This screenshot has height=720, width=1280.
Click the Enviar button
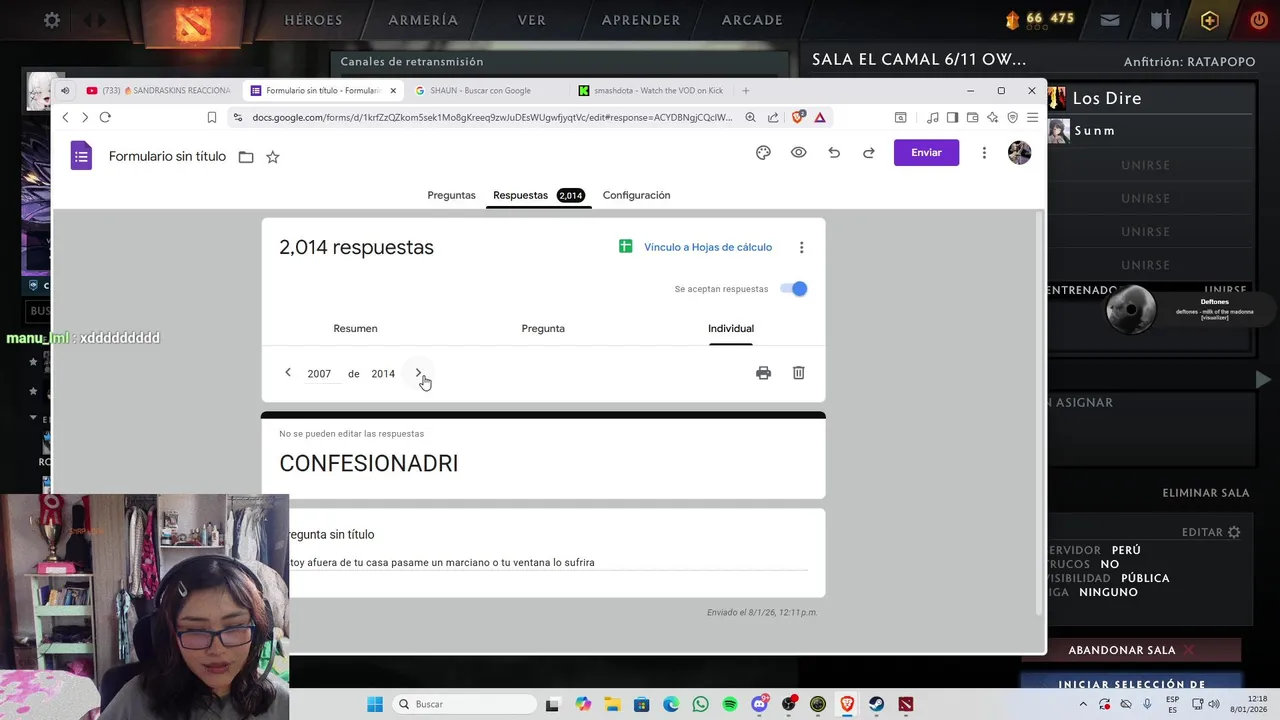tap(926, 153)
